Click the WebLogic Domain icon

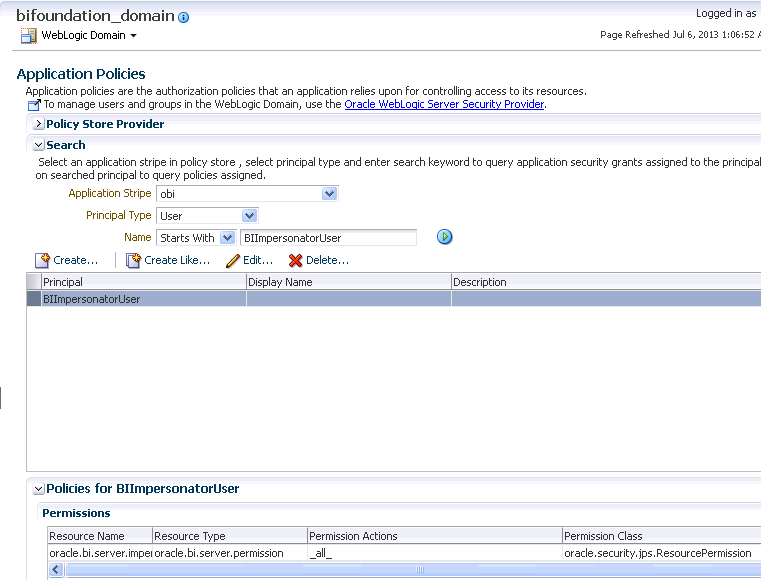(28, 35)
